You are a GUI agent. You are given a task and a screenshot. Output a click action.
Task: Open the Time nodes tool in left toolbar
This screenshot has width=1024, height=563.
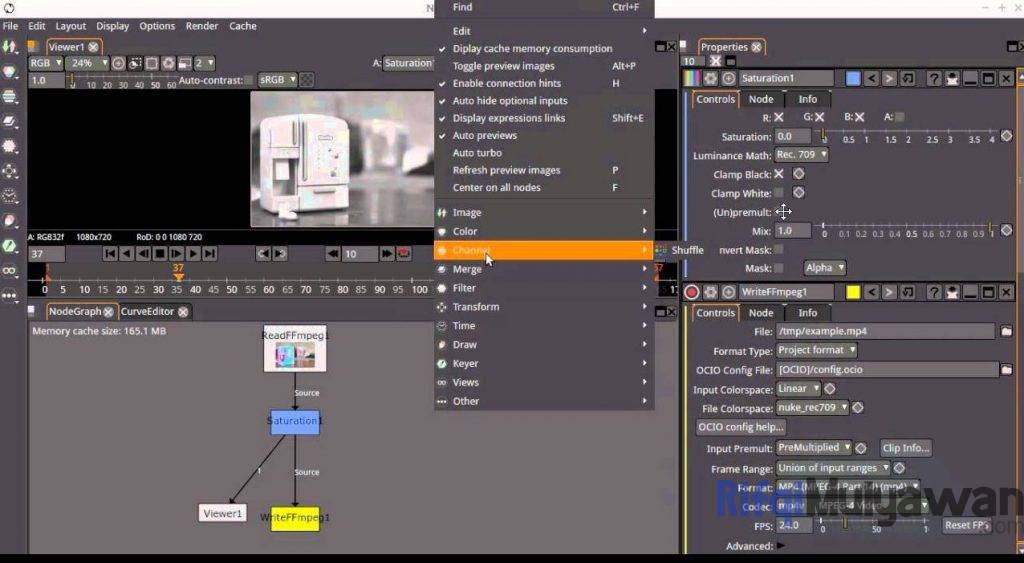(9, 196)
